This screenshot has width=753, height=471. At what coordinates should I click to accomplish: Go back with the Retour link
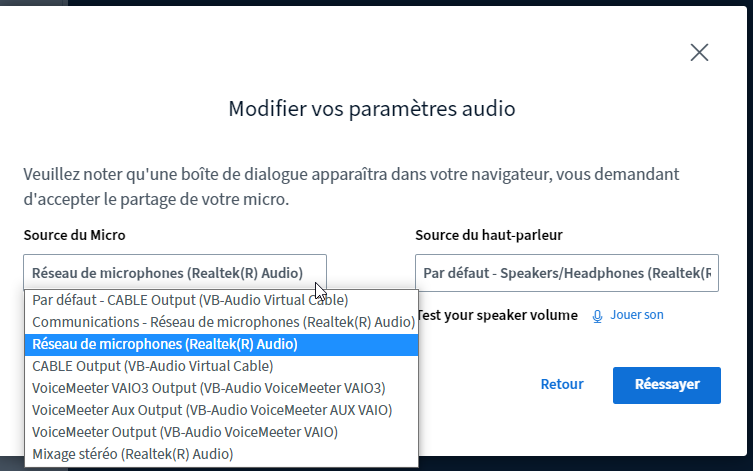562,384
